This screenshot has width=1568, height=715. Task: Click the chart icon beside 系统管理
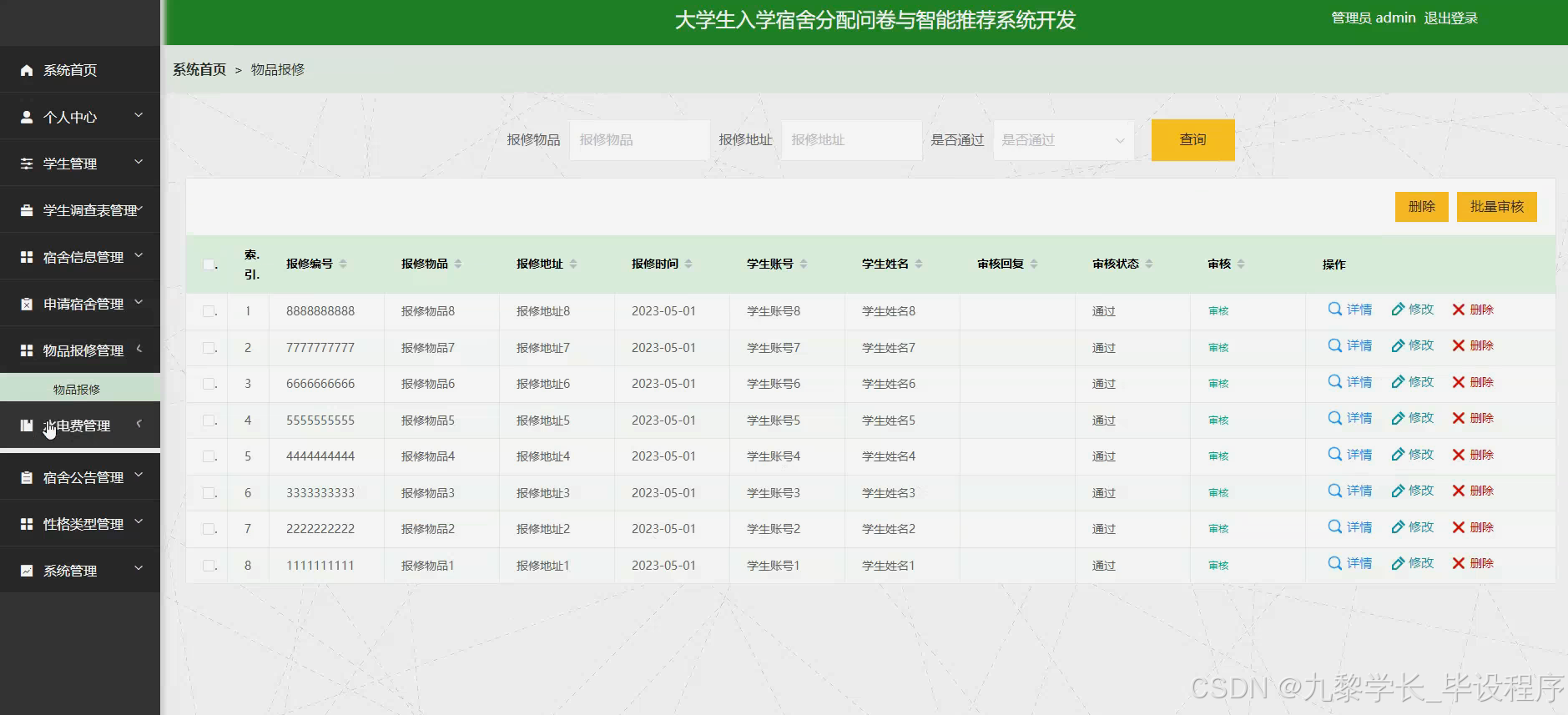(27, 571)
